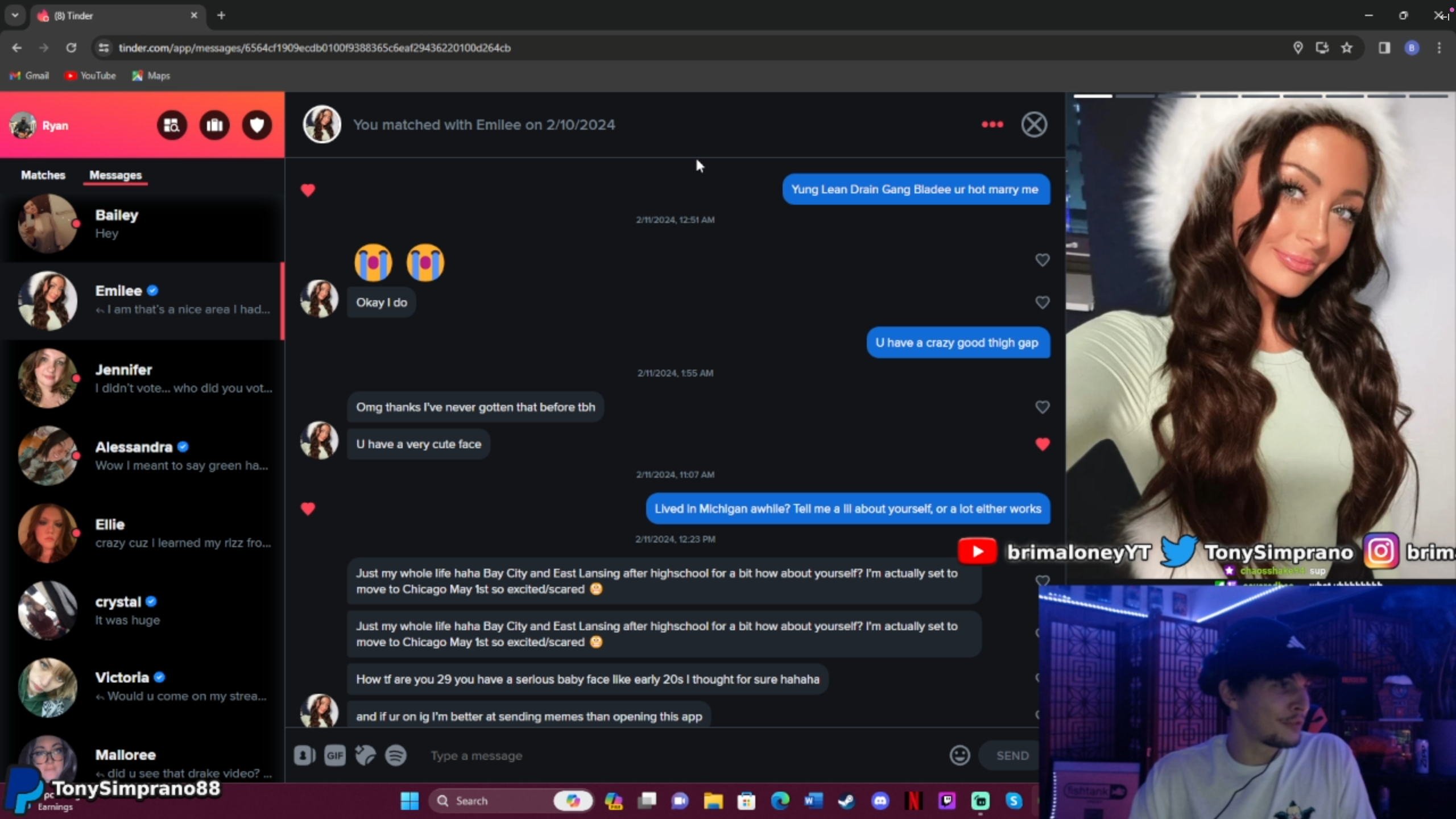This screenshot has height=819, width=1456.
Task: Open crystal's conversation
Action: pos(142,610)
